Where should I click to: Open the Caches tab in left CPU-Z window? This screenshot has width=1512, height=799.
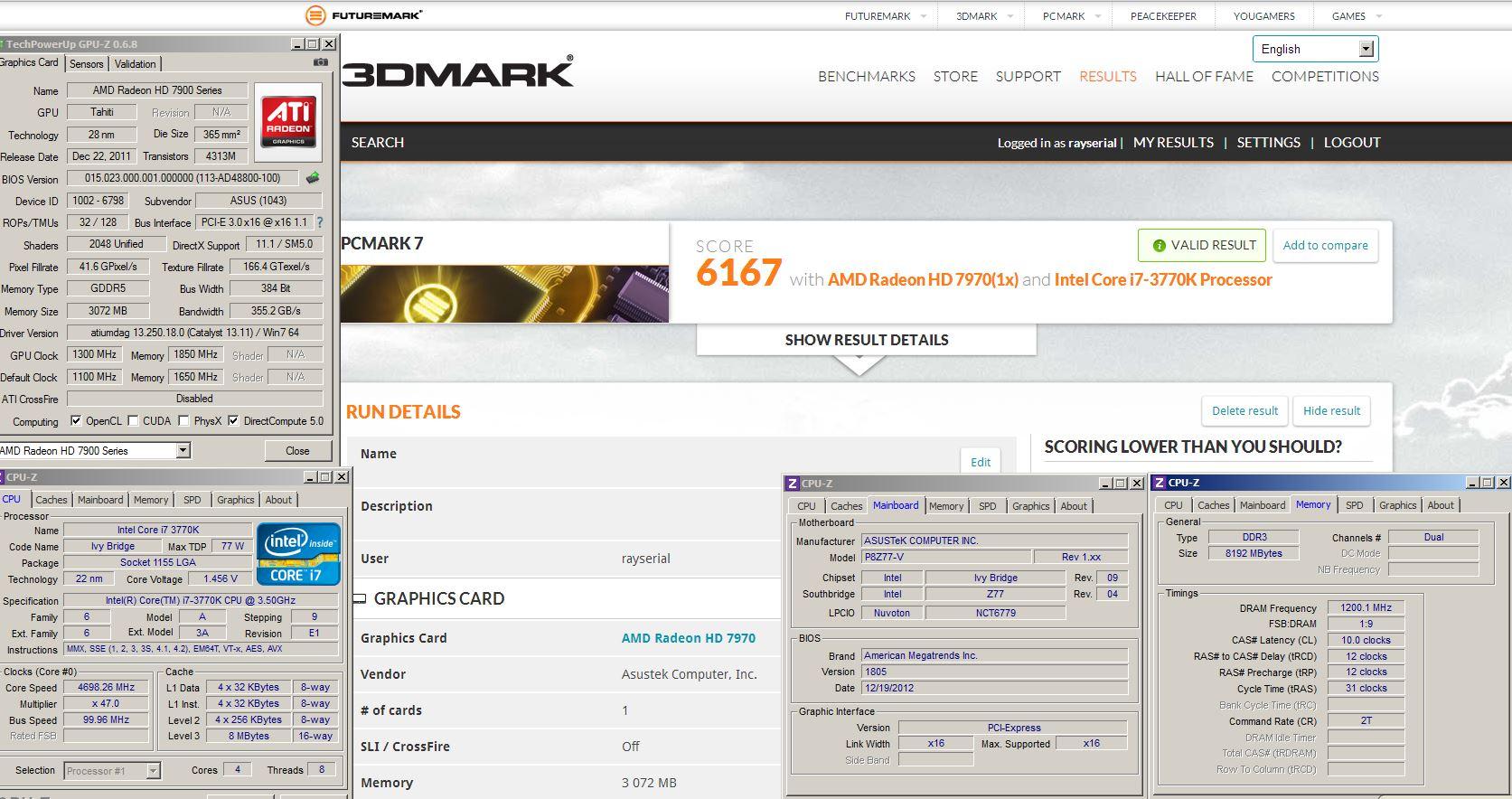[52, 500]
